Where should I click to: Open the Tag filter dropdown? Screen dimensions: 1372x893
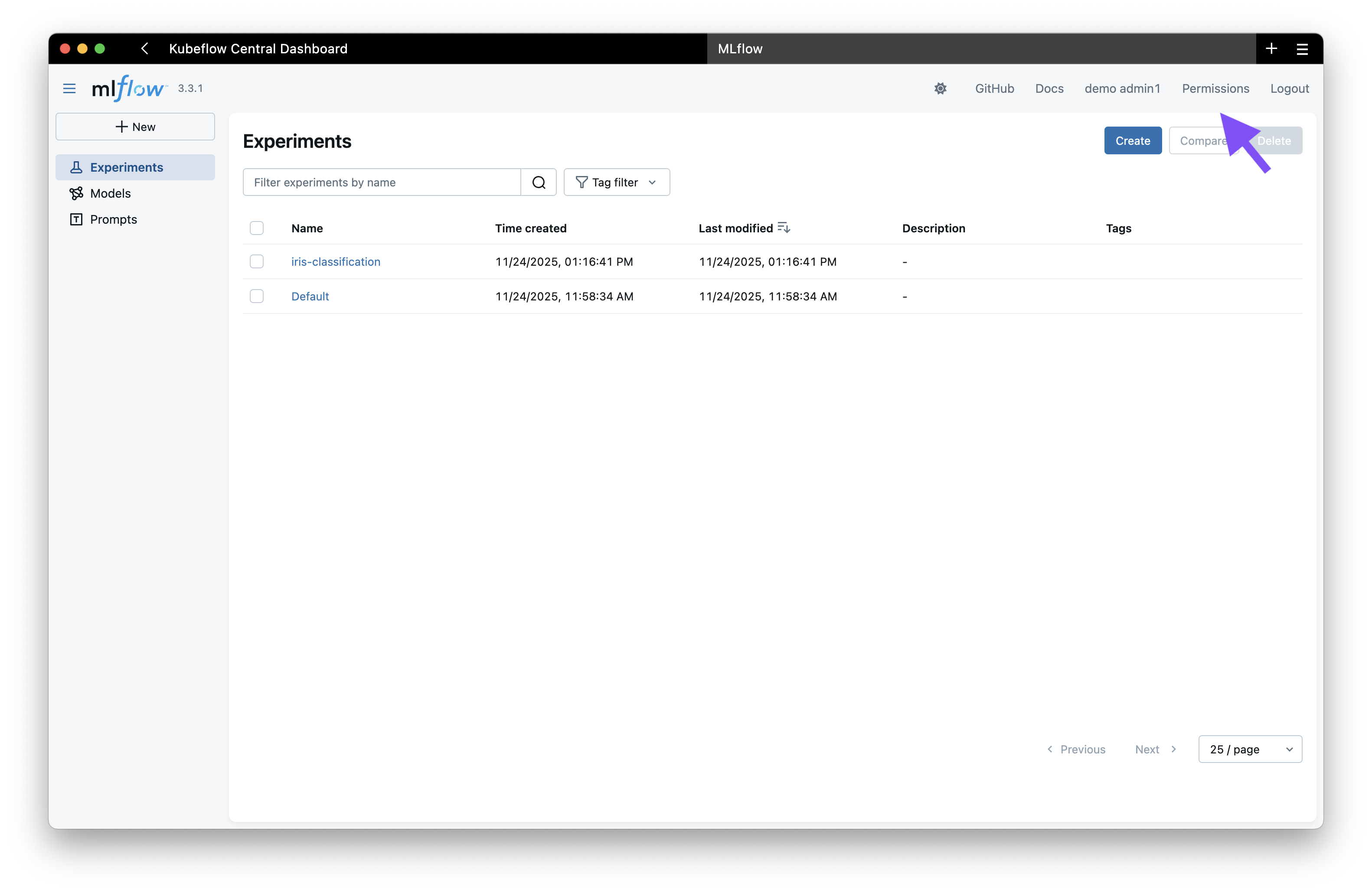click(616, 182)
